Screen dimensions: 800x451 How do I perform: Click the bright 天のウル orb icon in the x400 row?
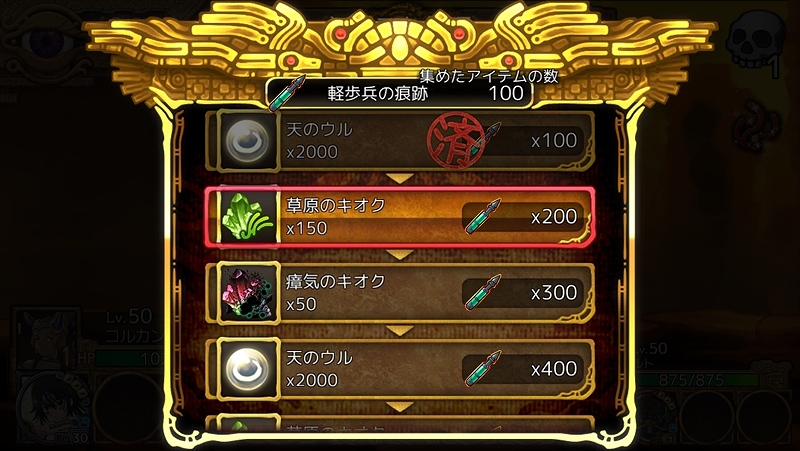(x=248, y=369)
